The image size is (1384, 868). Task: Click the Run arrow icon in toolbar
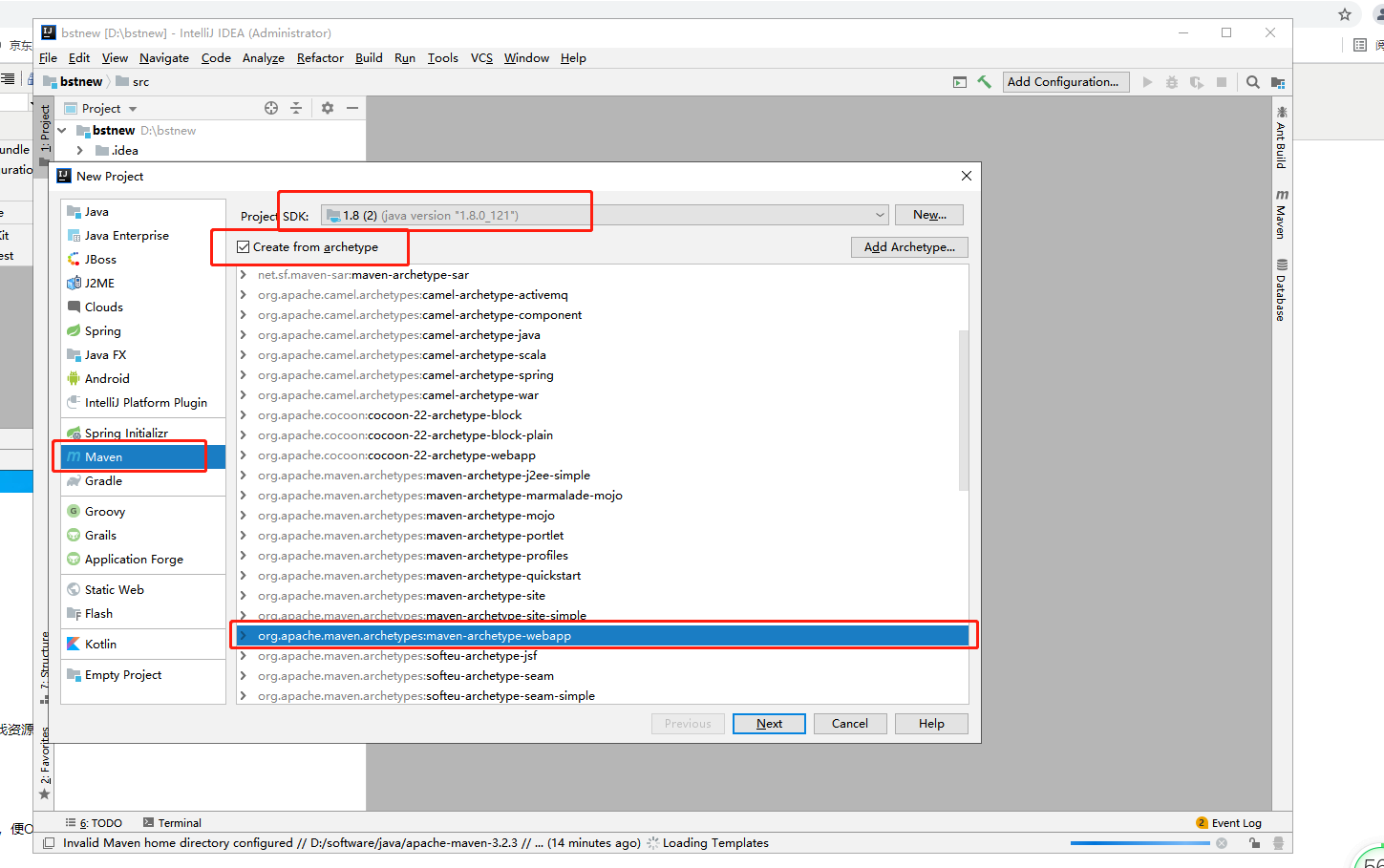1147,82
